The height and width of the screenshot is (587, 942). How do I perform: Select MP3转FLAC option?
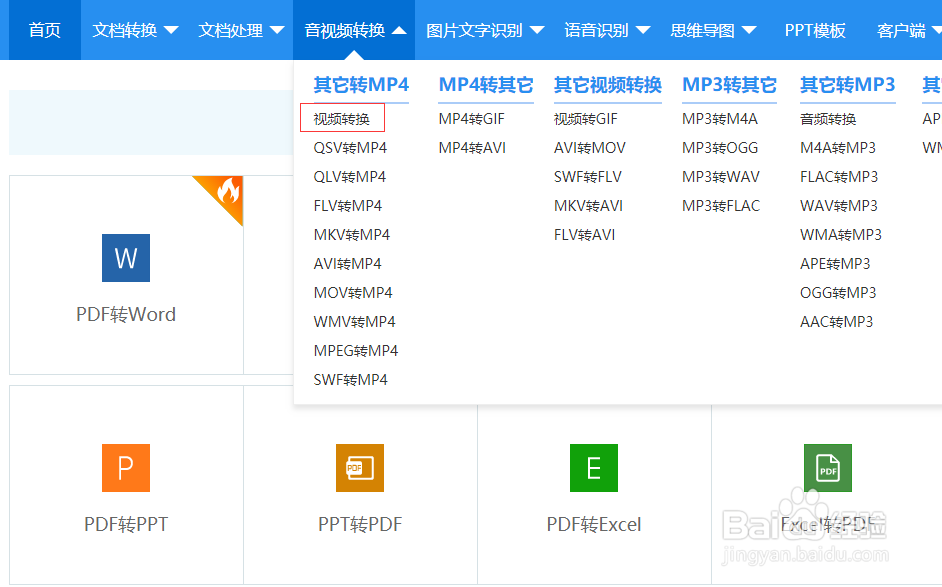coord(721,206)
